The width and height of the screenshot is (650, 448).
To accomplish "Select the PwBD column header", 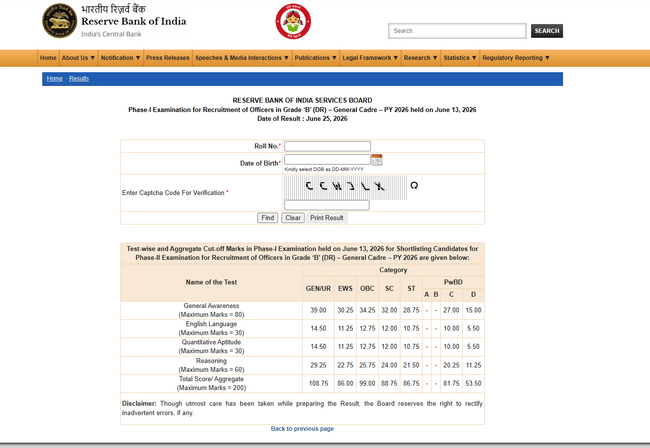I will (453, 282).
